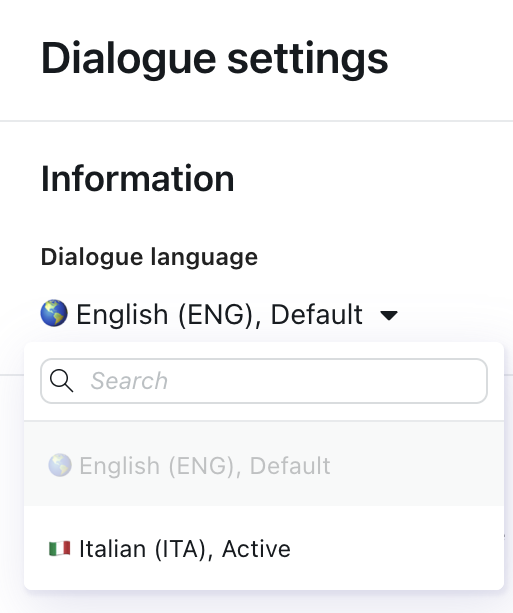Click the blank area of the highlighted English row
This screenshot has height=613, width=513.
(416, 465)
